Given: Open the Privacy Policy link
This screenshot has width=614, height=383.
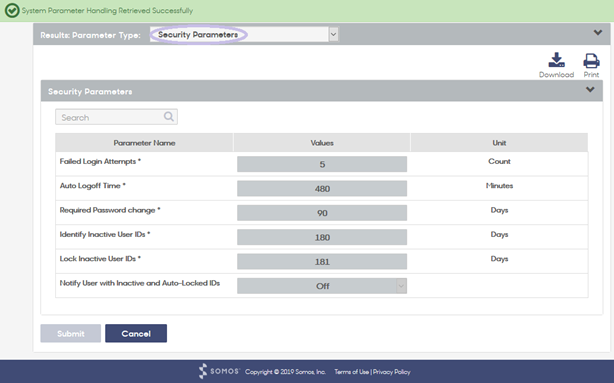Looking at the screenshot, I should [392, 372].
